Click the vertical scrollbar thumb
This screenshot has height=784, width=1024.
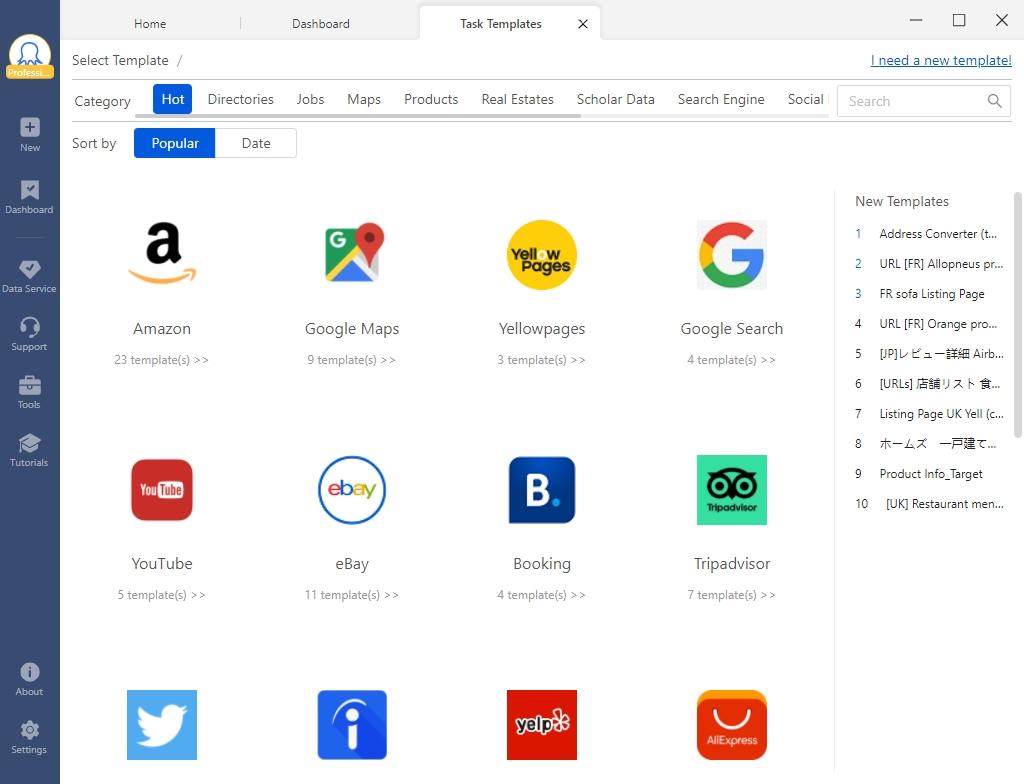[1017, 315]
